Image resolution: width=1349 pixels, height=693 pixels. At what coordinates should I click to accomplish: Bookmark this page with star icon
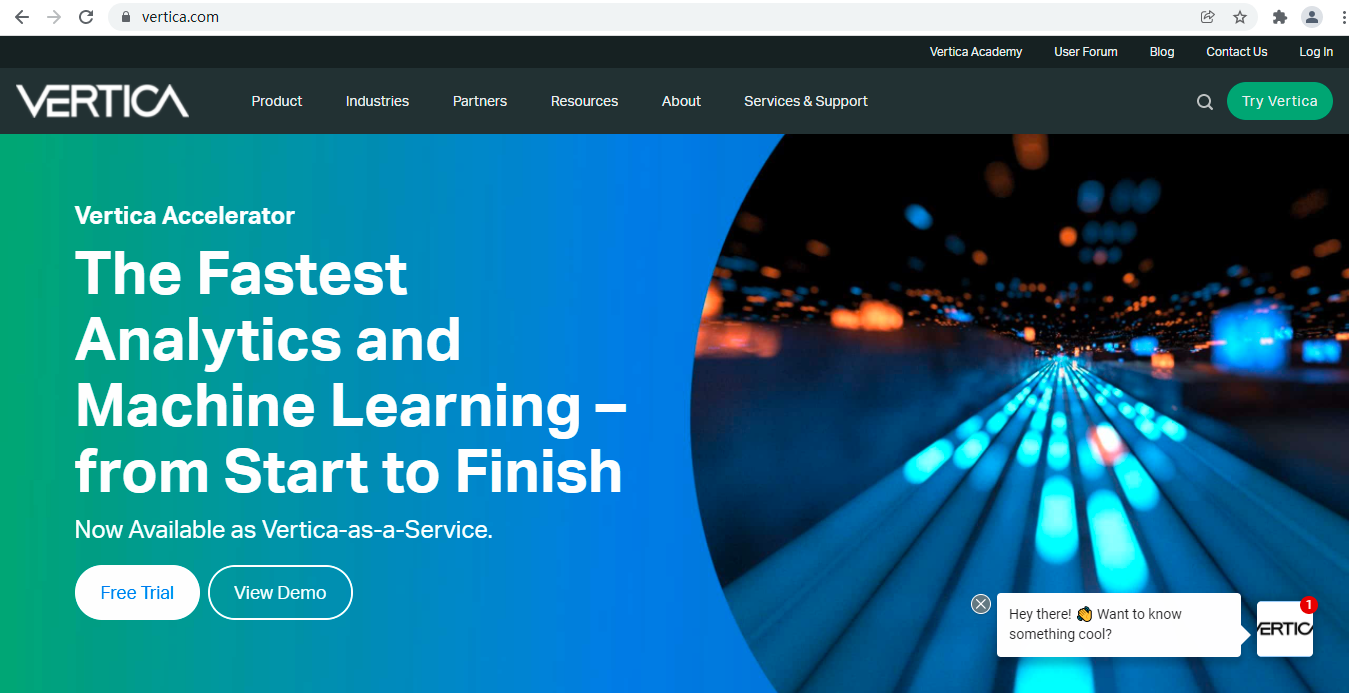pyautogui.click(x=1240, y=17)
